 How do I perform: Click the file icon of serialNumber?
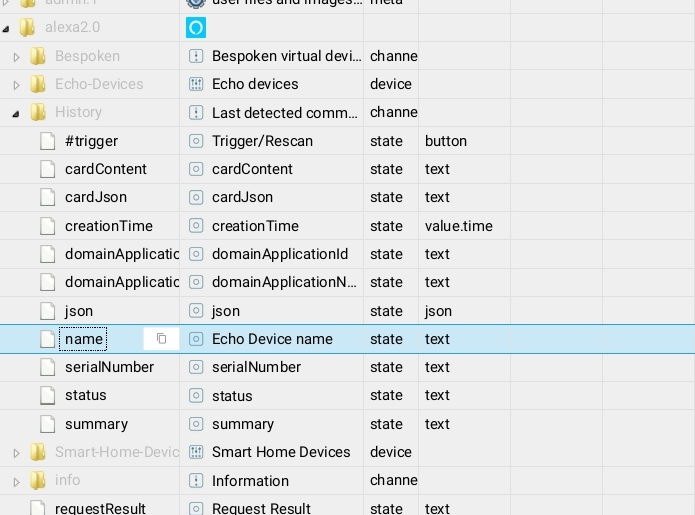point(47,367)
